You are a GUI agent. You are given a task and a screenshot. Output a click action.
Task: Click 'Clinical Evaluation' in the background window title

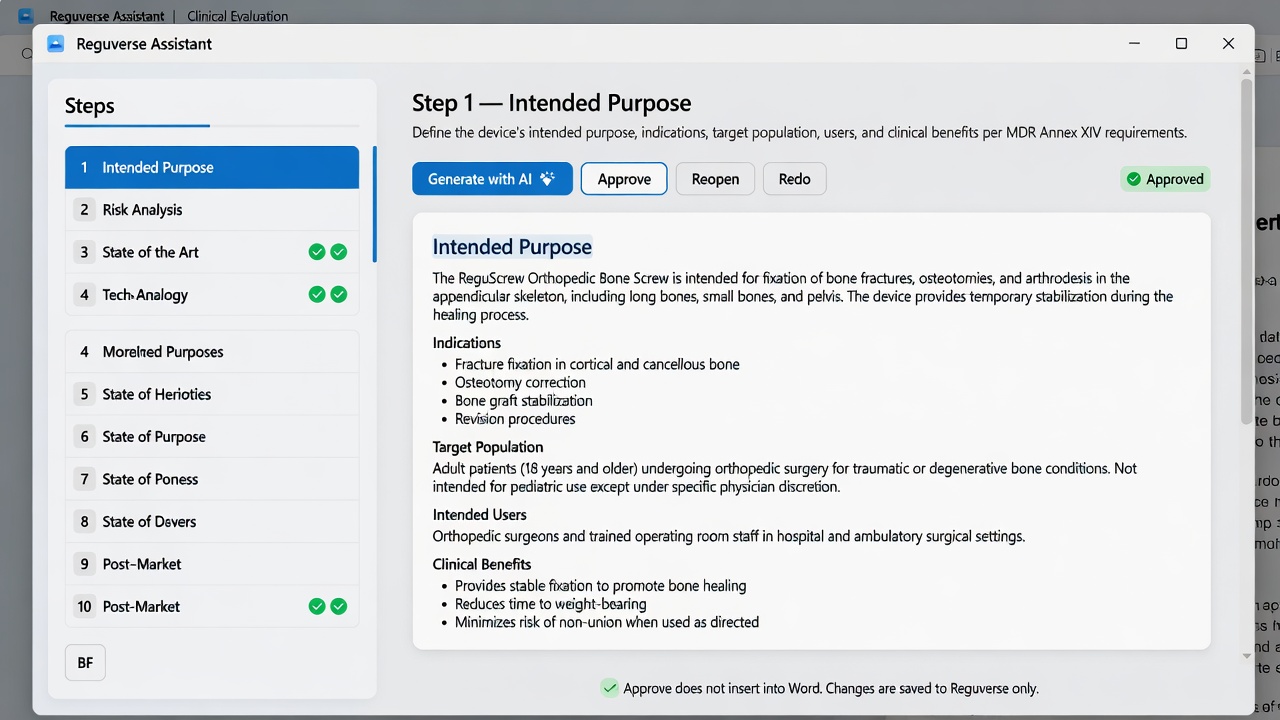point(238,16)
